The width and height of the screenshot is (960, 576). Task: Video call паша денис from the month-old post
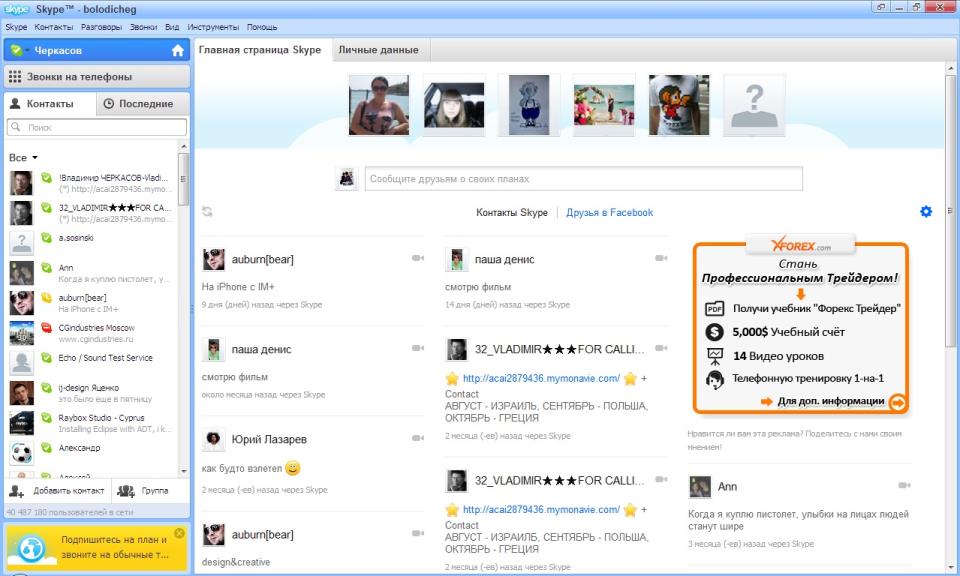418,348
